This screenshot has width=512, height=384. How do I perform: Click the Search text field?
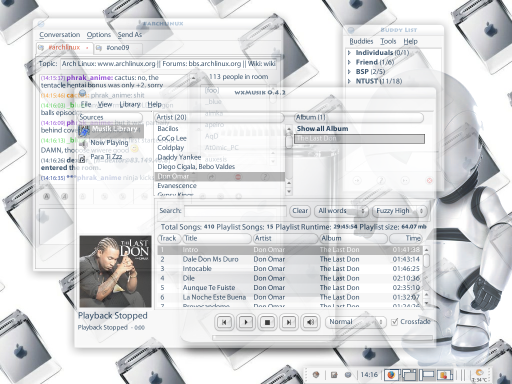pyautogui.click(x=235, y=211)
